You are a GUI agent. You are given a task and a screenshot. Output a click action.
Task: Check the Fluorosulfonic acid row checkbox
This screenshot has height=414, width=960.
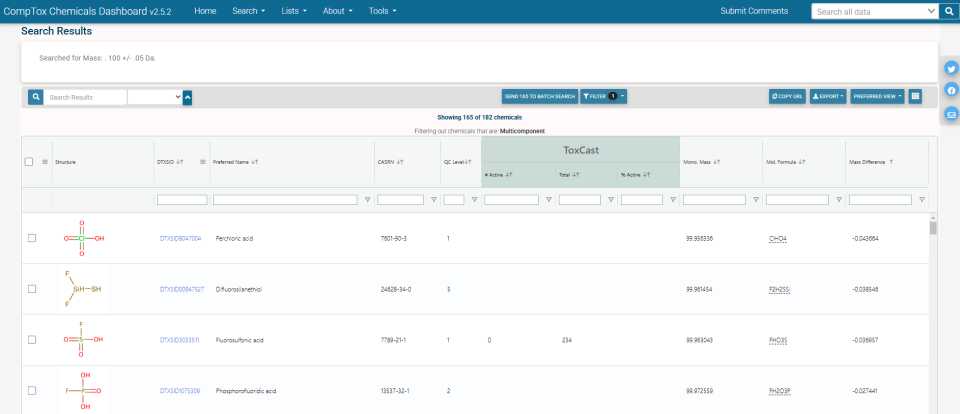click(x=32, y=340)
